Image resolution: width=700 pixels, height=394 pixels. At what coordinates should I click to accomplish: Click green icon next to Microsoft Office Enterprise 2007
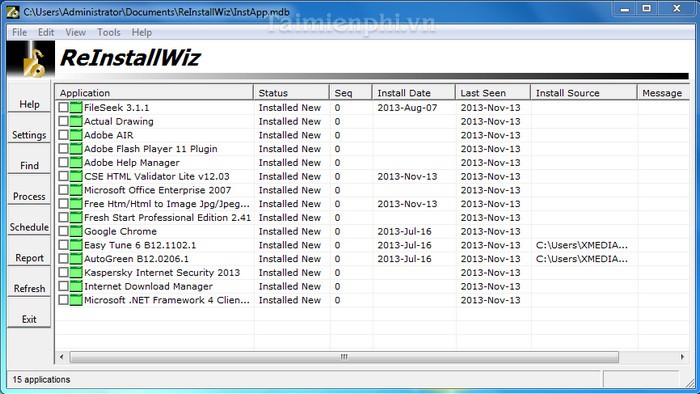tap(76, 190)
